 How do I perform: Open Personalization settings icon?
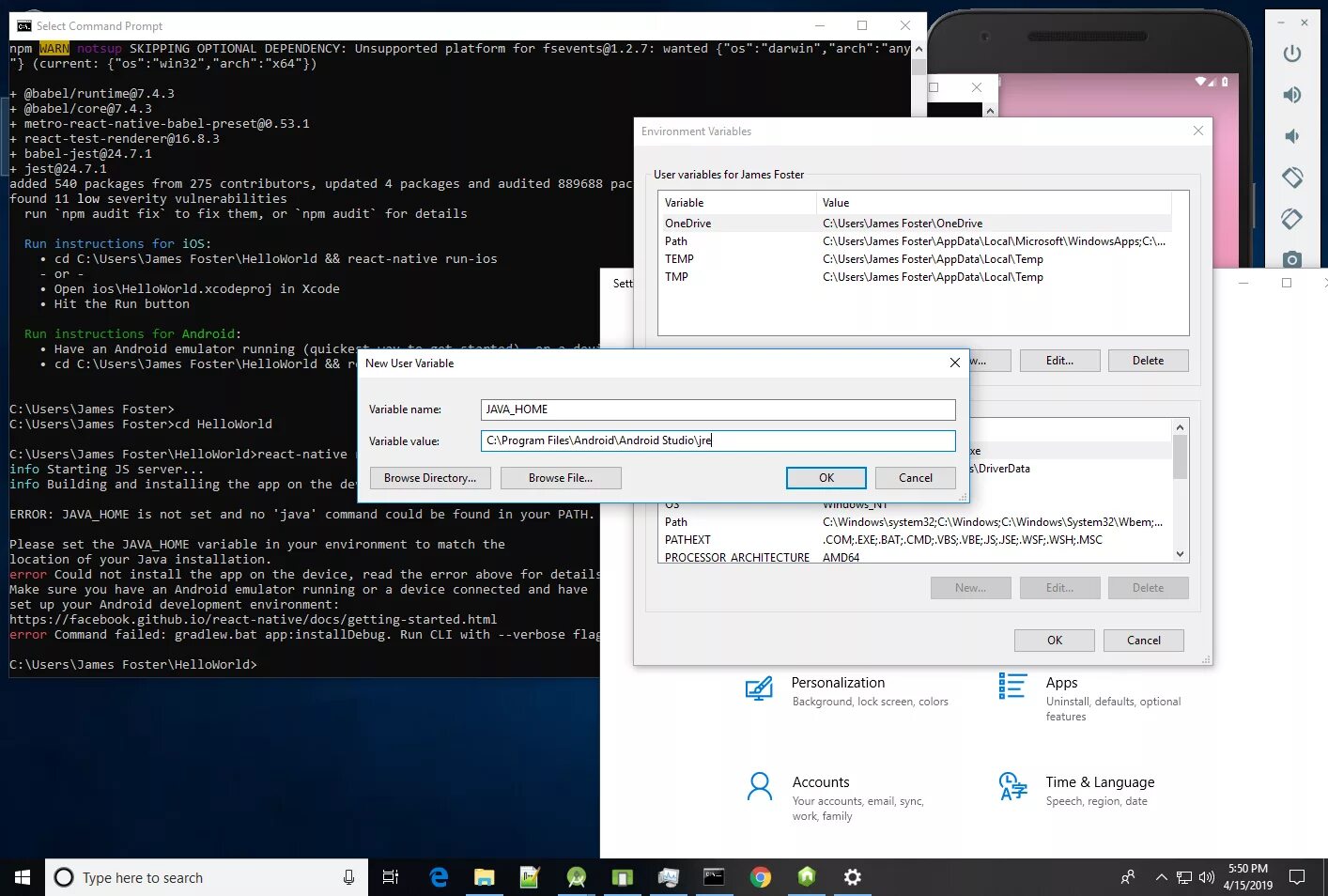pos(759,689)
